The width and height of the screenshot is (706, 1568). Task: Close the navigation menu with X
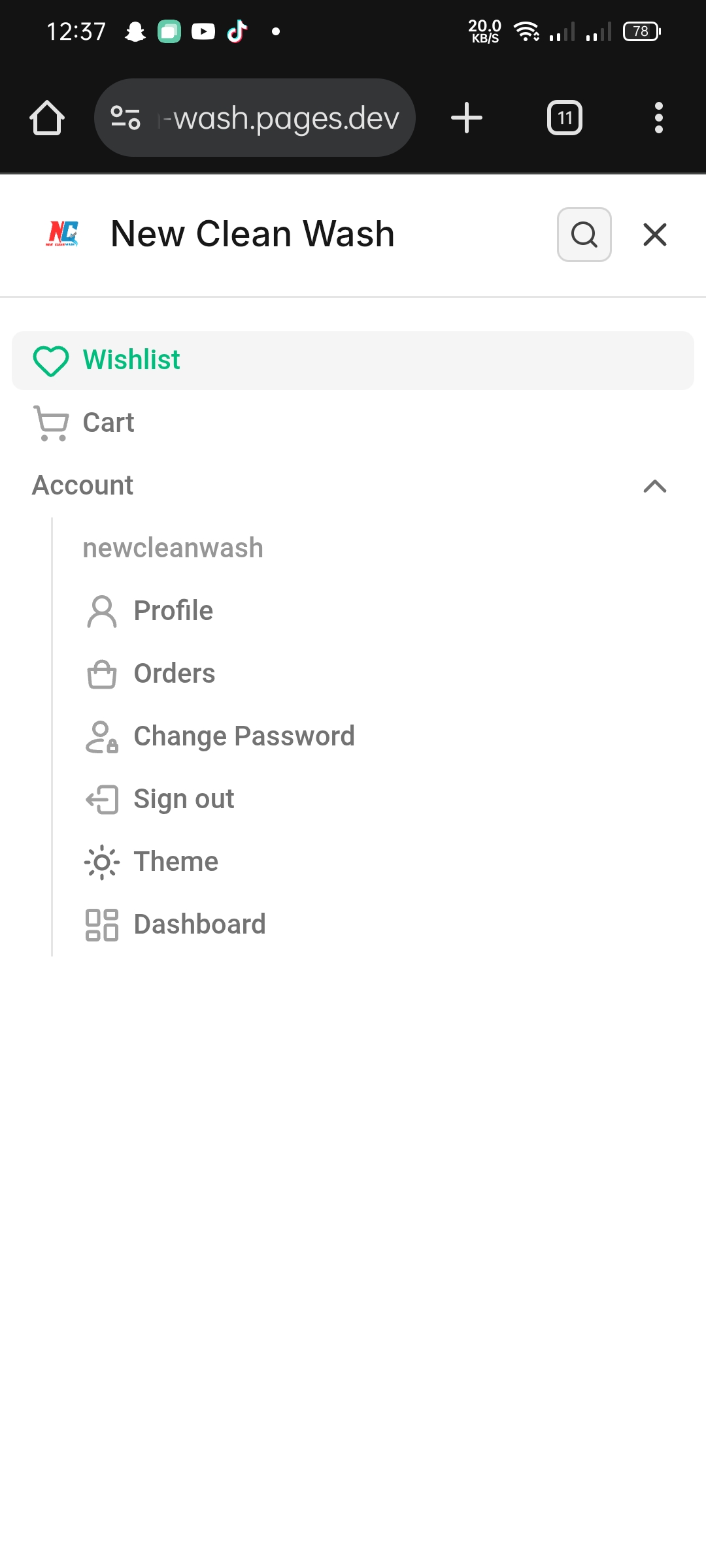654,235
